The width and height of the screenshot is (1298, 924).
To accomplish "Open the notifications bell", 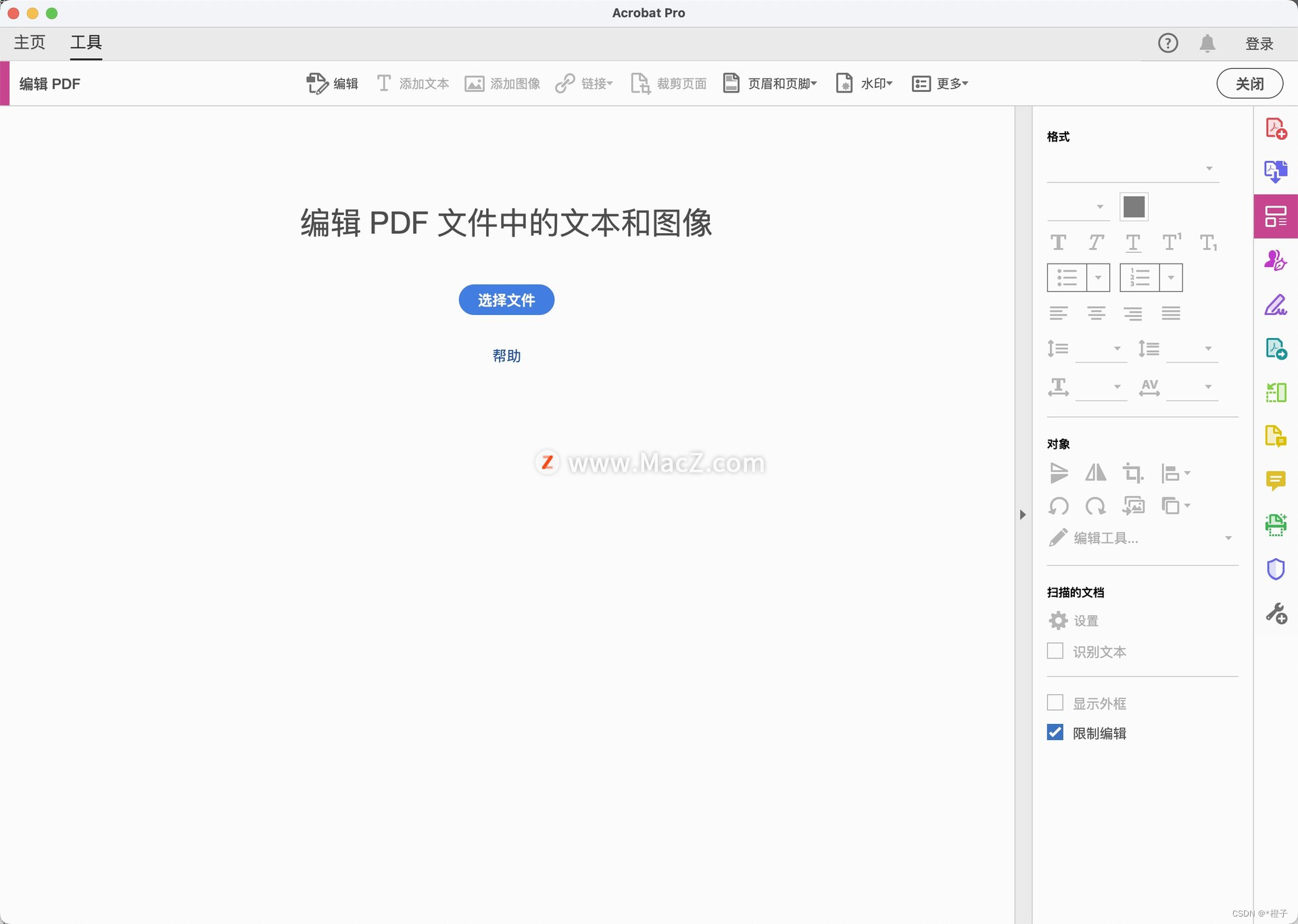I will tap(1207, 43).
